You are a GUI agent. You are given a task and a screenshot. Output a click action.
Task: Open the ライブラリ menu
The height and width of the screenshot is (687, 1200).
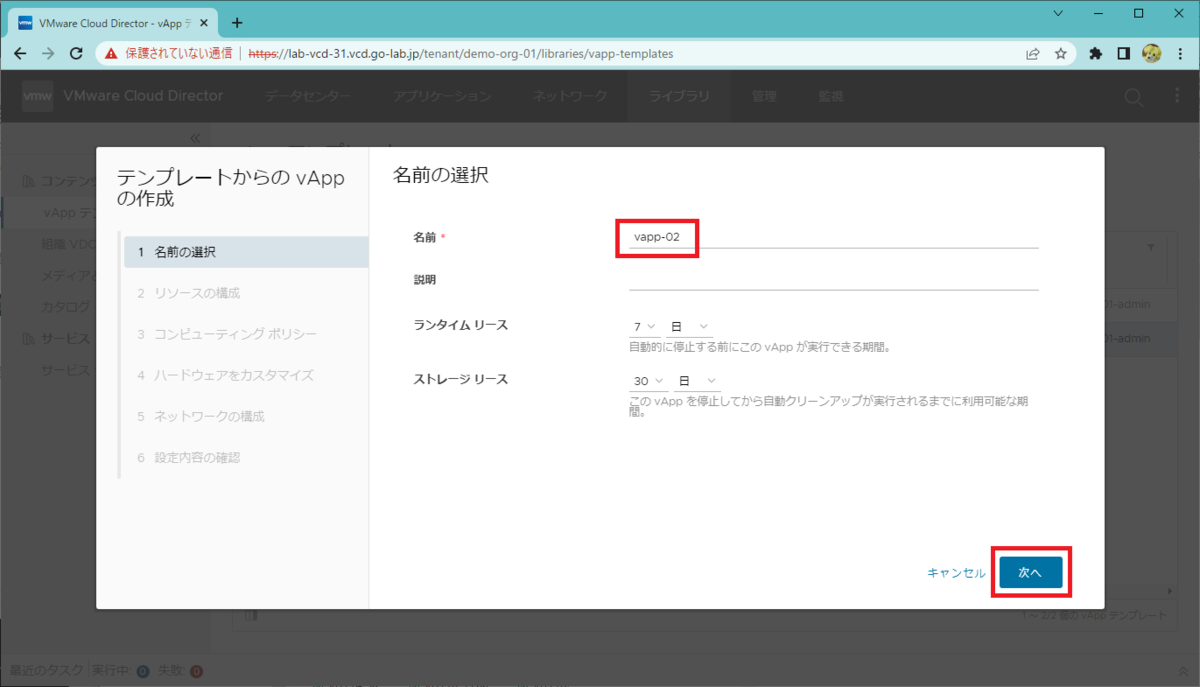[679, 96]
